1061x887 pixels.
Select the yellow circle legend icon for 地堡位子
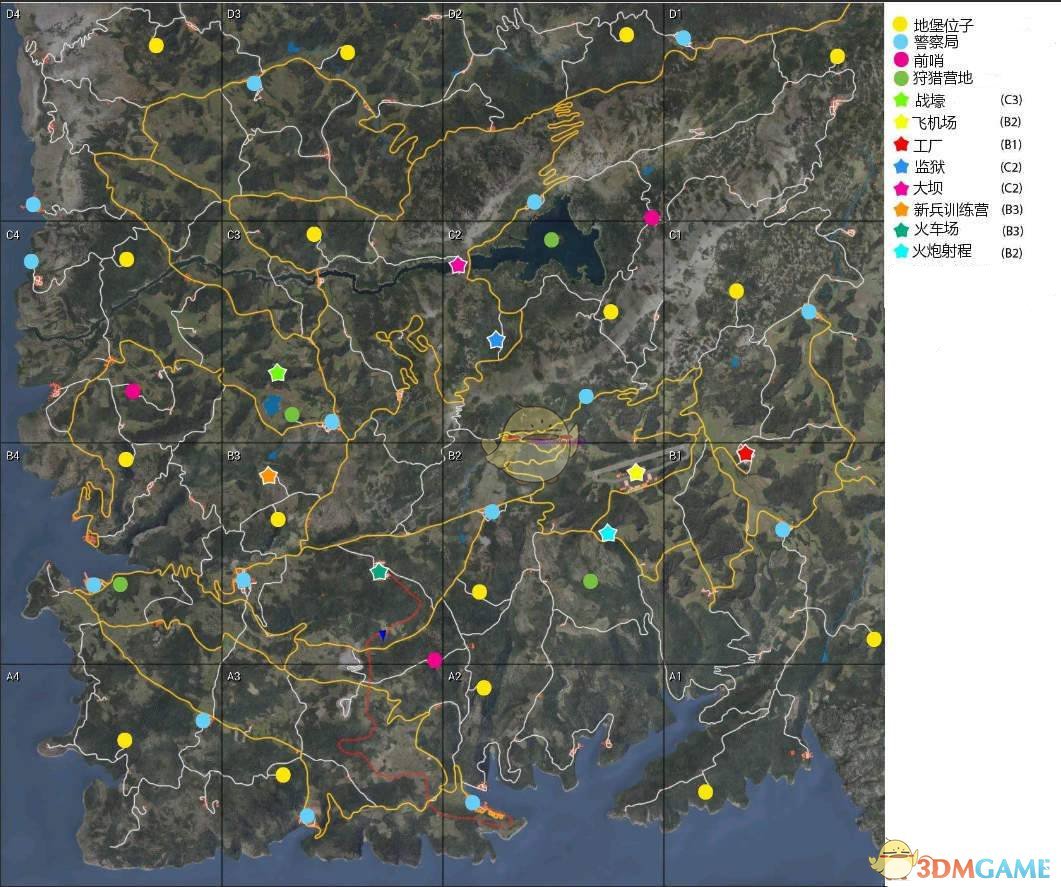(x=900, y=25)
